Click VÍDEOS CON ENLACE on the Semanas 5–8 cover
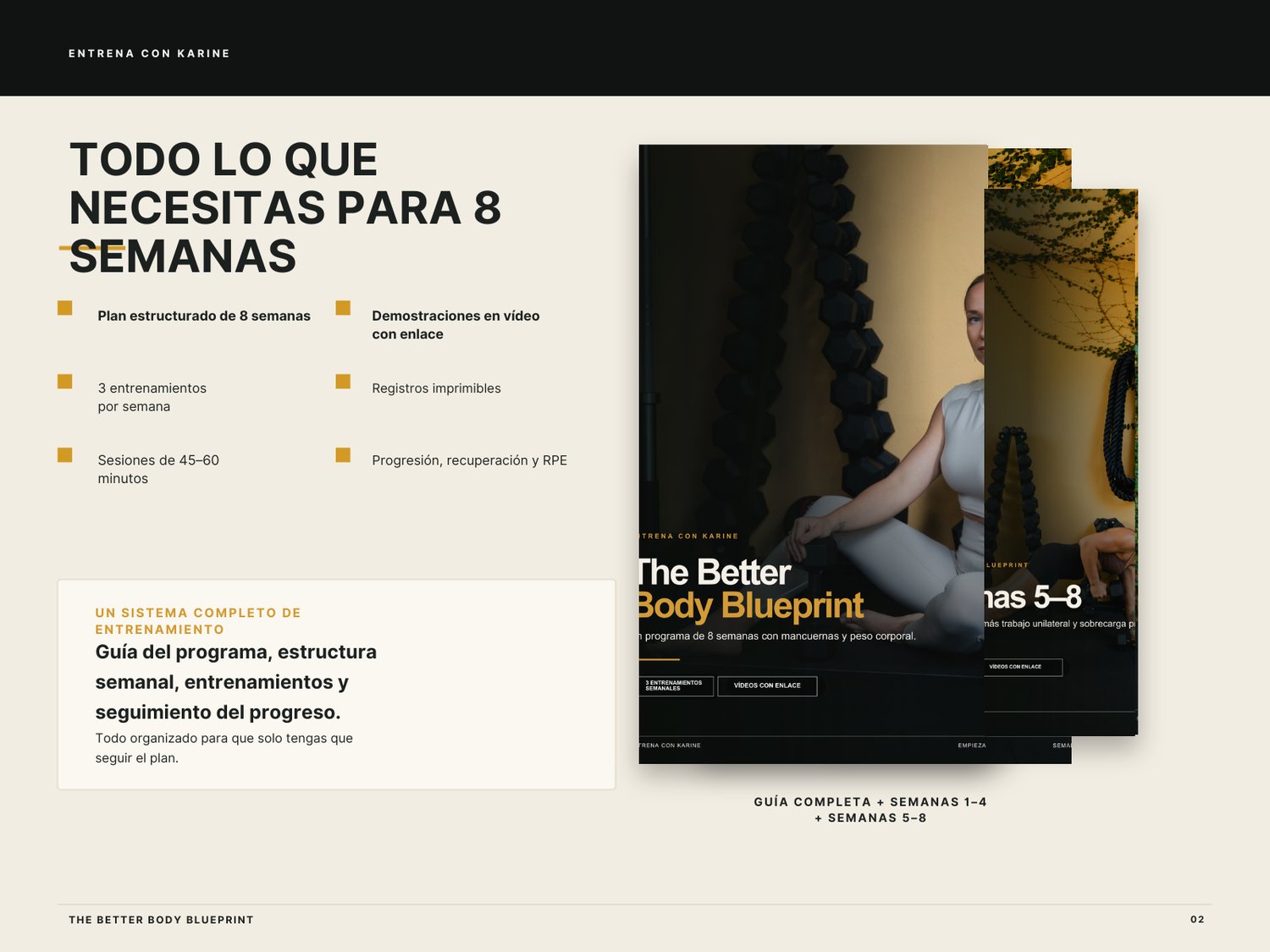 (1023, 668)
